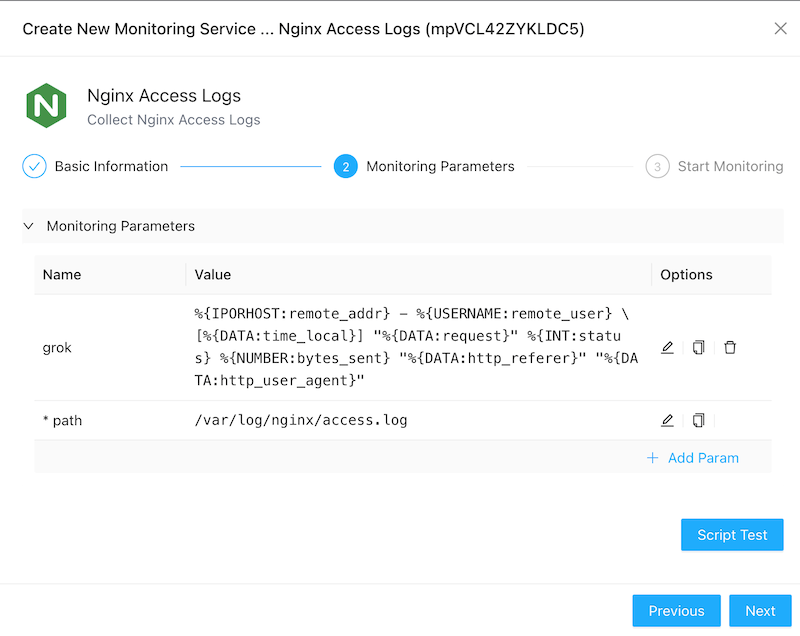This screenshot has height=636, width=800.
Task: Delete the grok parameter
Action: click(730, 348)
